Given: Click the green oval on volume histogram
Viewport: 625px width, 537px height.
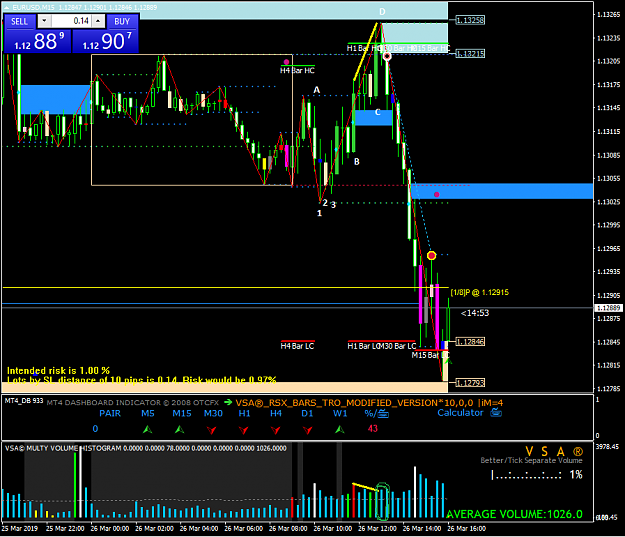Looking at the screenshot, I should pyautogui.click(x=383, y=502).
